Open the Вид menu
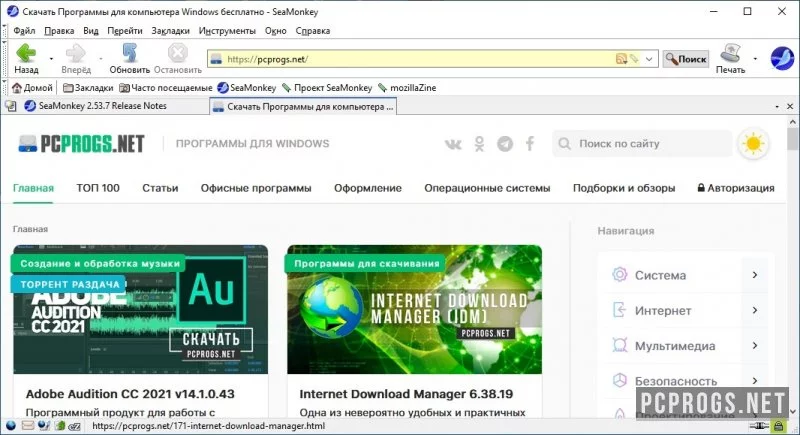The width and height of the screenshot is (800, 435). [x=91, y=31]
